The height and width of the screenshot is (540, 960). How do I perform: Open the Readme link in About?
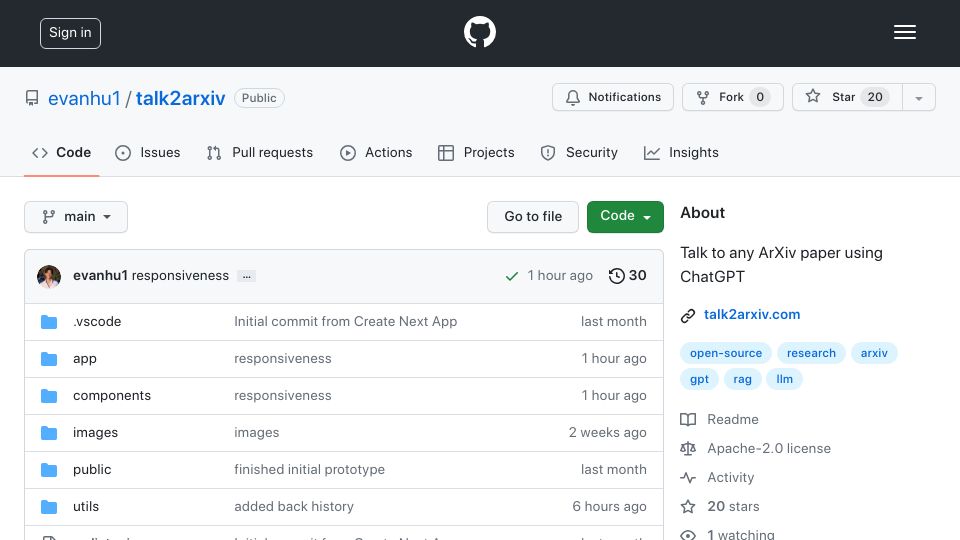click(732, 419)
